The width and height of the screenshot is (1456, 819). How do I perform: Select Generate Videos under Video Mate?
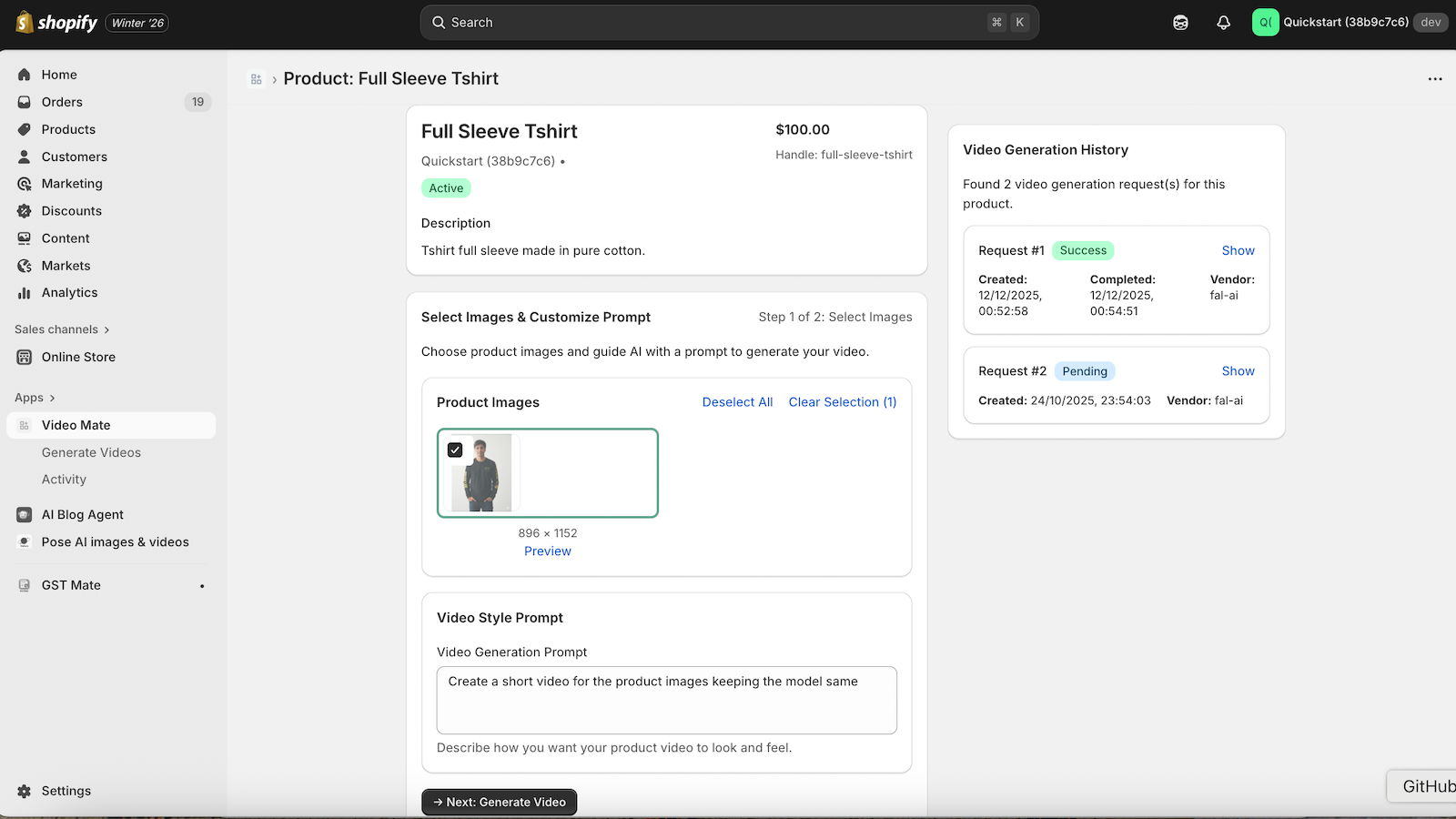[x=91, y=452]
